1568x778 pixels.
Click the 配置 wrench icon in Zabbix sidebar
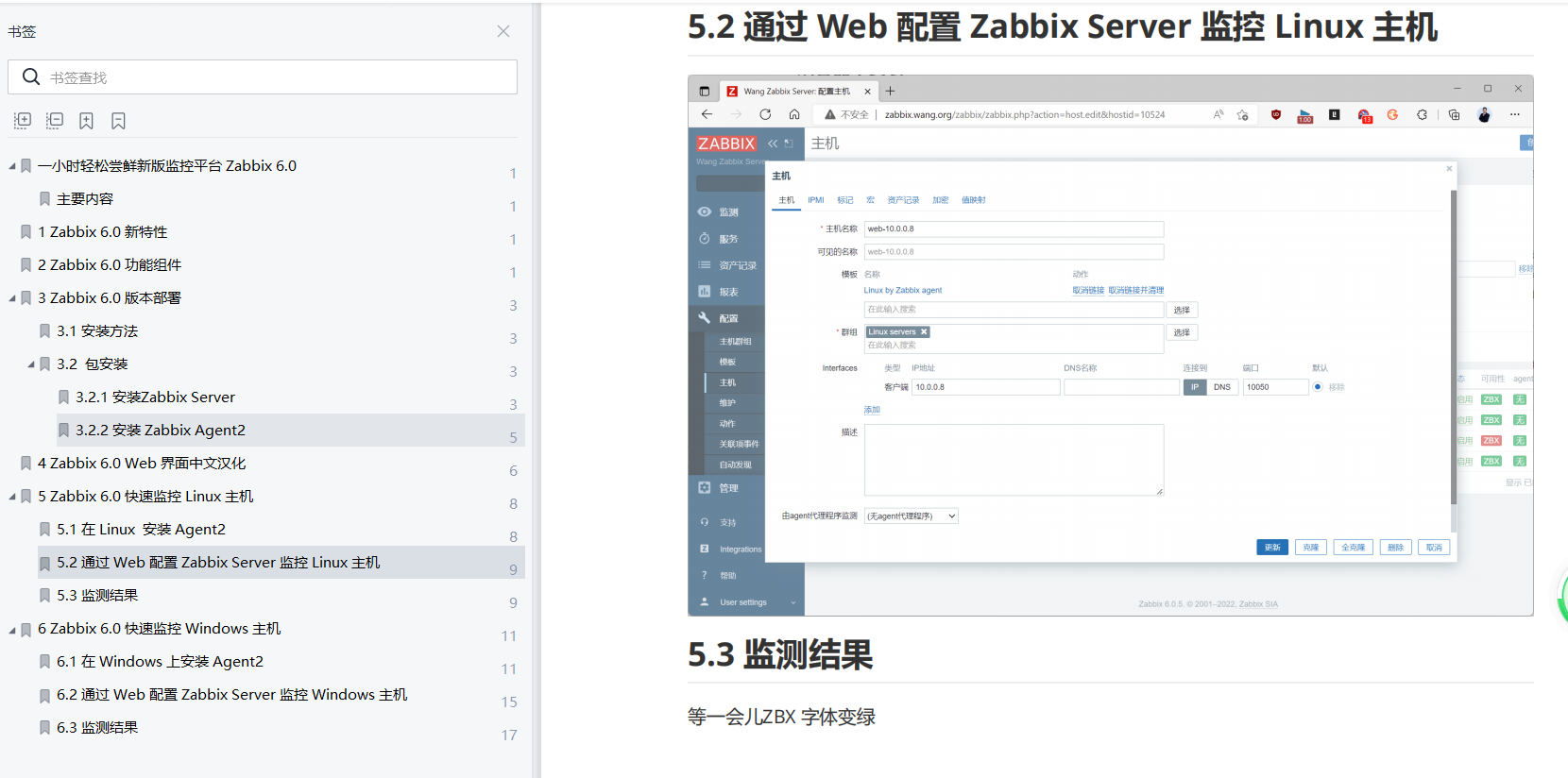point(705,318)
